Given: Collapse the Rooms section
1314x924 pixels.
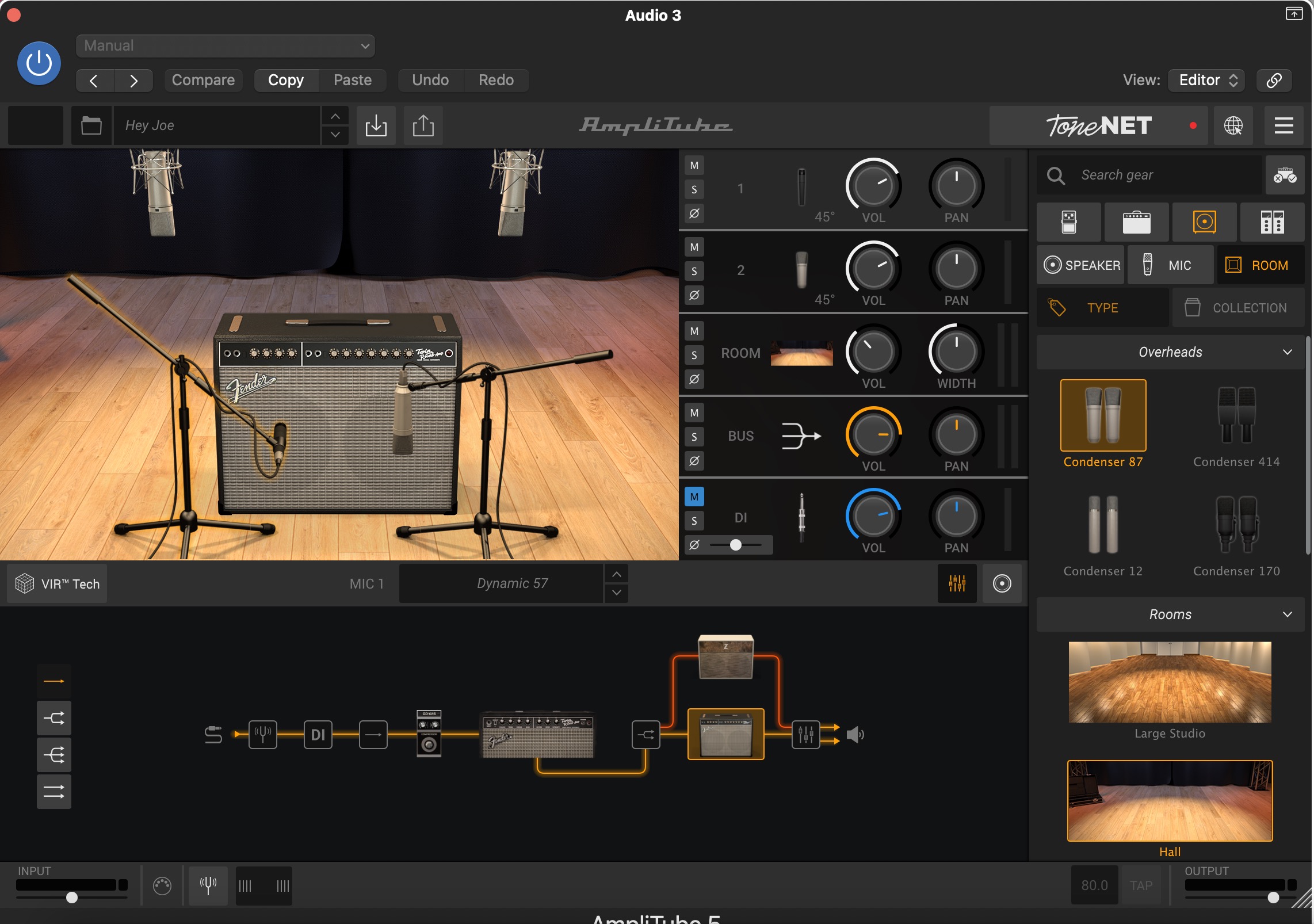Looking at the screenshot, I should point(1171,614).
